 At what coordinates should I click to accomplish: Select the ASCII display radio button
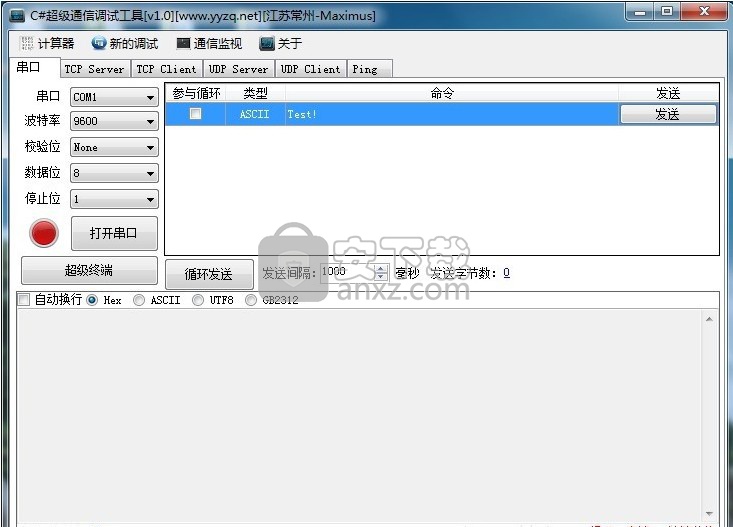(x=139, y=300)
